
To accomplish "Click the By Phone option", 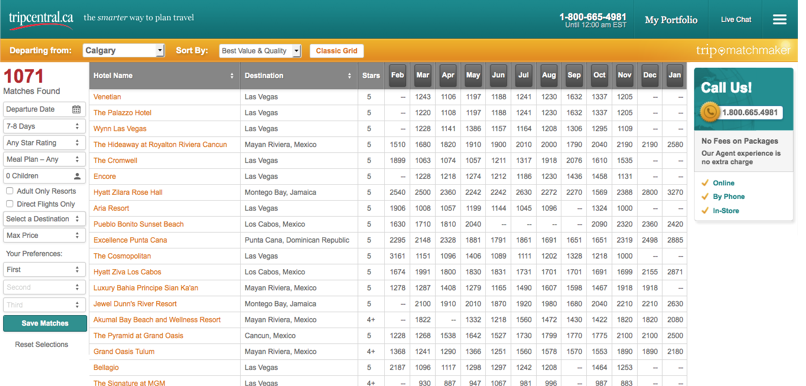I will pyautogui.click(x=728, y=196).
